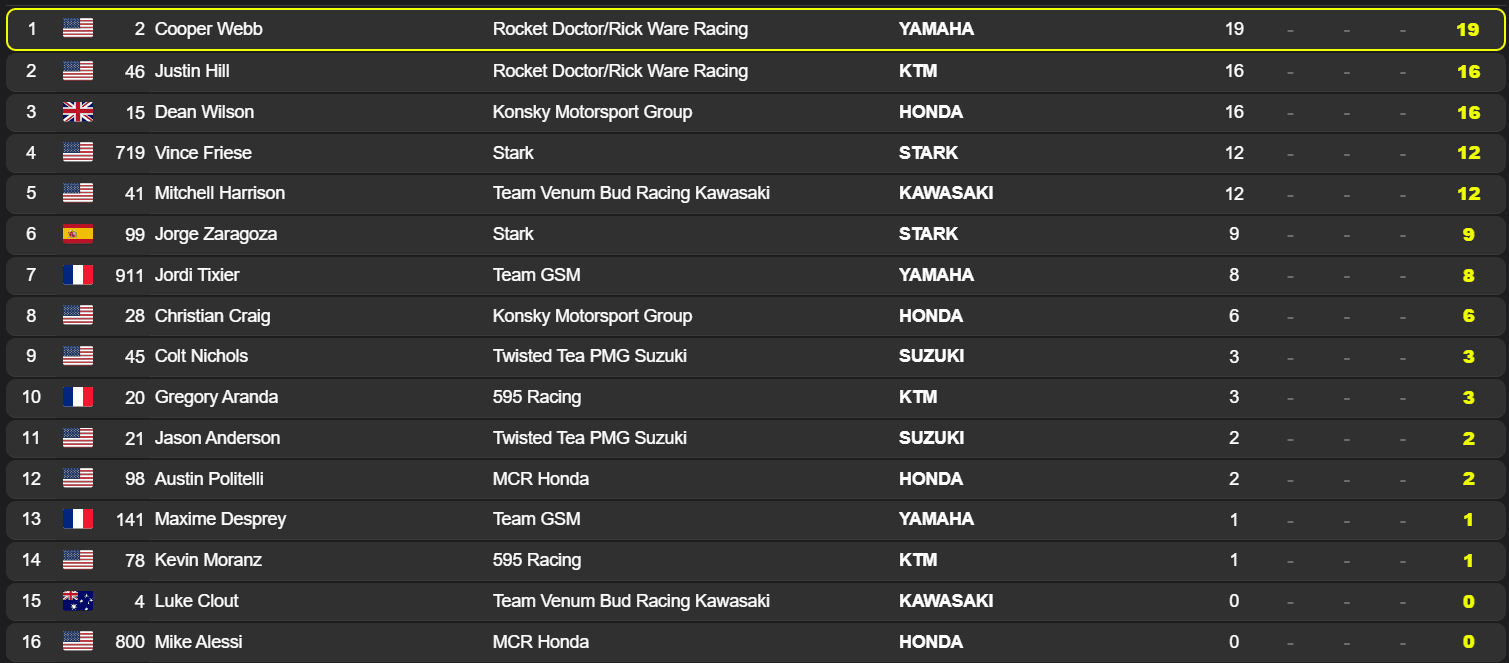Click YAMAHA brand in Cooper Webb's row
This screenshot has height=663, width=1509.
click(x=936, y=29)
